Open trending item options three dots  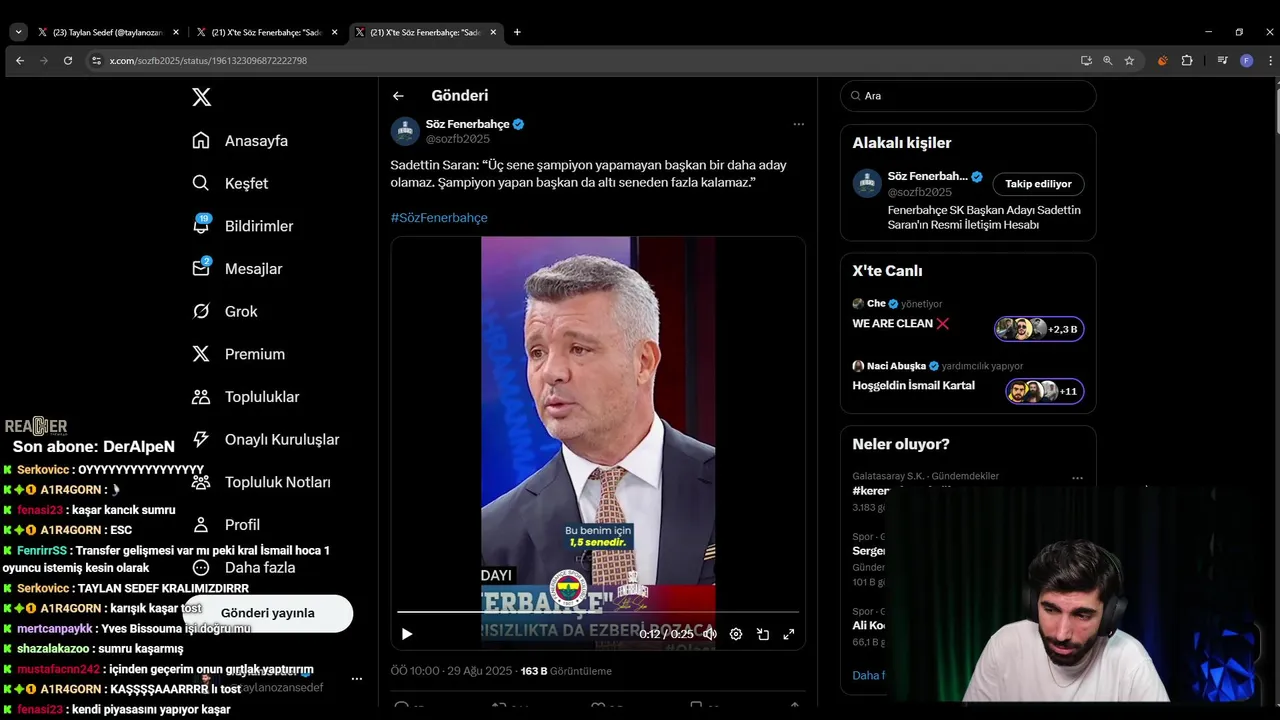(x=1077, y=478)
